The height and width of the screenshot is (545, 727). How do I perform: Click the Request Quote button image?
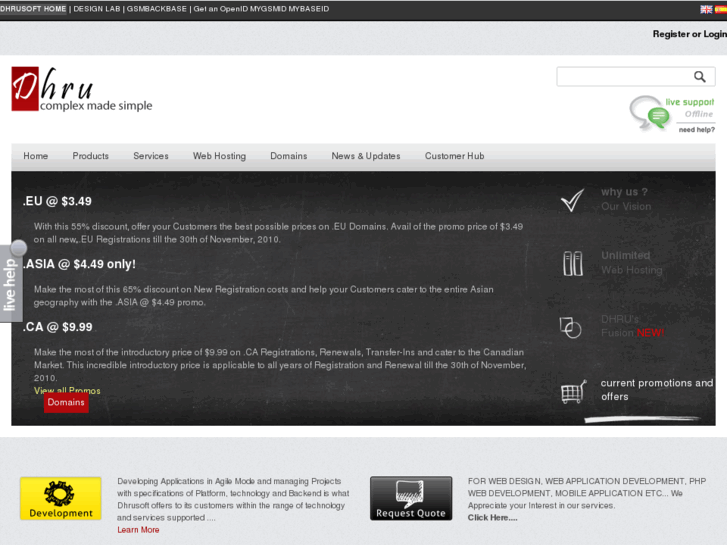(x=411, y=498)
